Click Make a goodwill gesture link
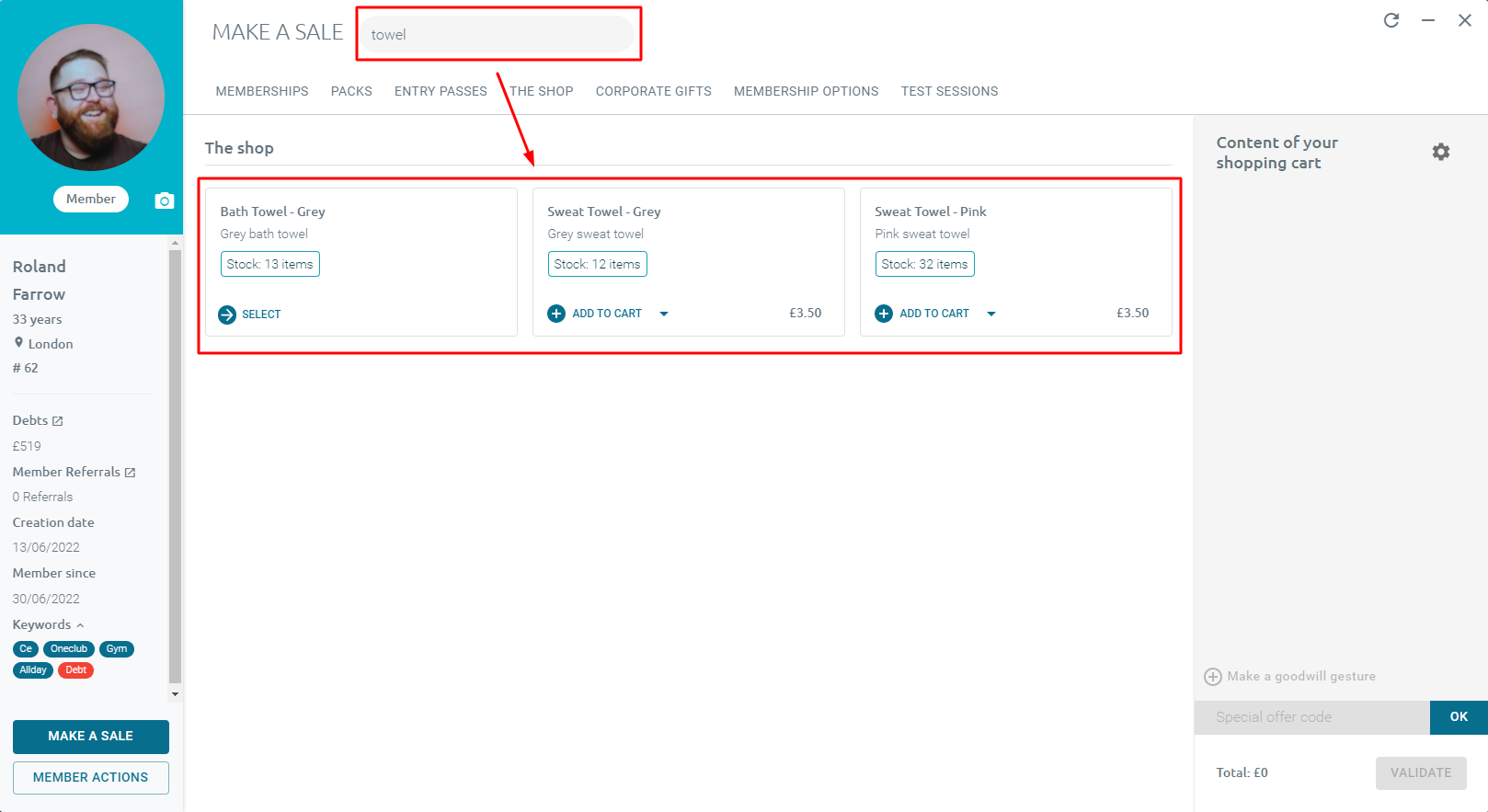 pyautogui.click(x=1301, y=677)
